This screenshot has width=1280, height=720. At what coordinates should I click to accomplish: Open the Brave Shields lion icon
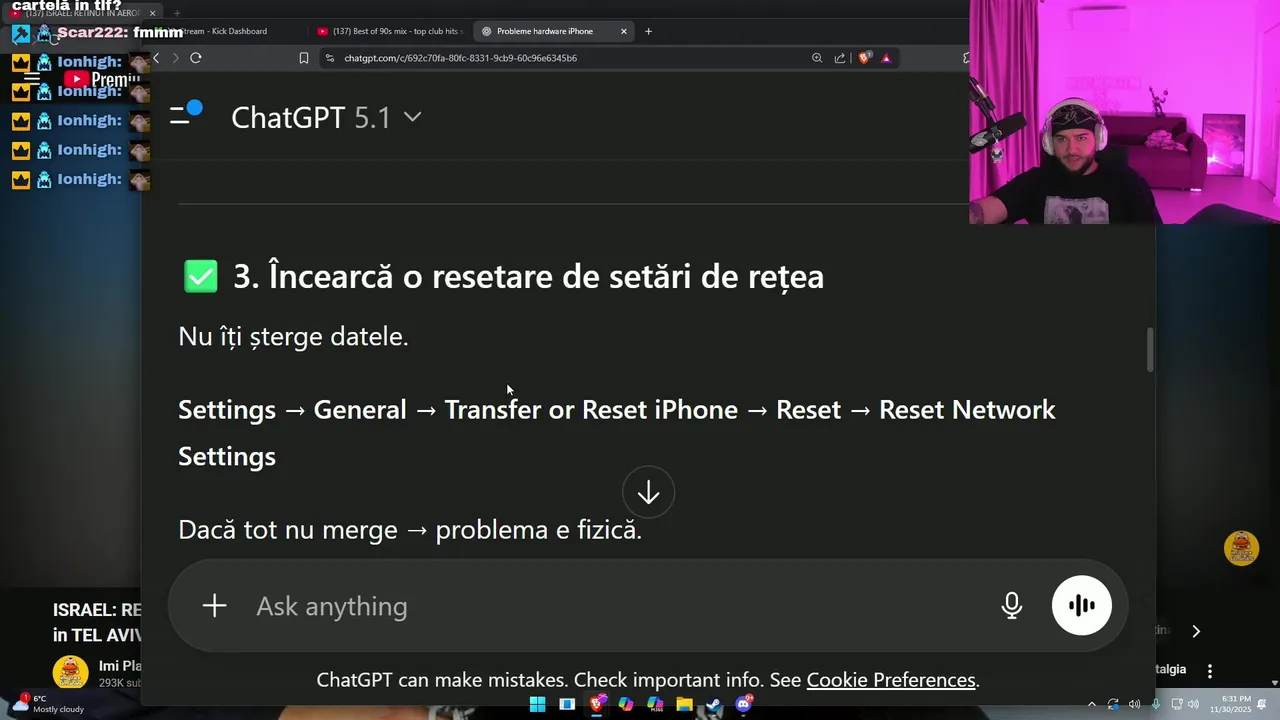[x=865, y=58]
